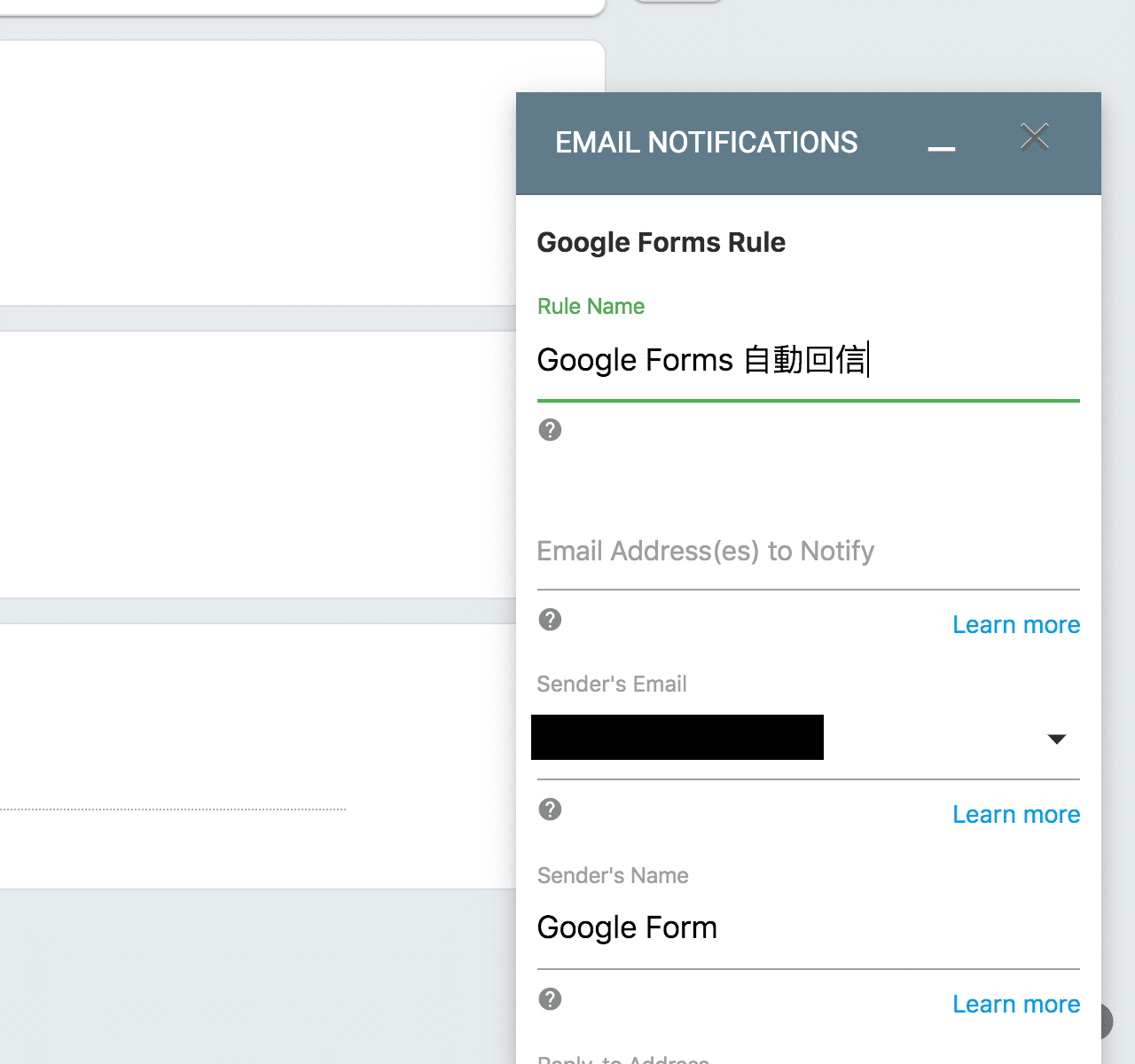The width and height of the screenshot is (1135, 1064).
Task: Click the Sender's Name label
Action: (x=613, y=876)
